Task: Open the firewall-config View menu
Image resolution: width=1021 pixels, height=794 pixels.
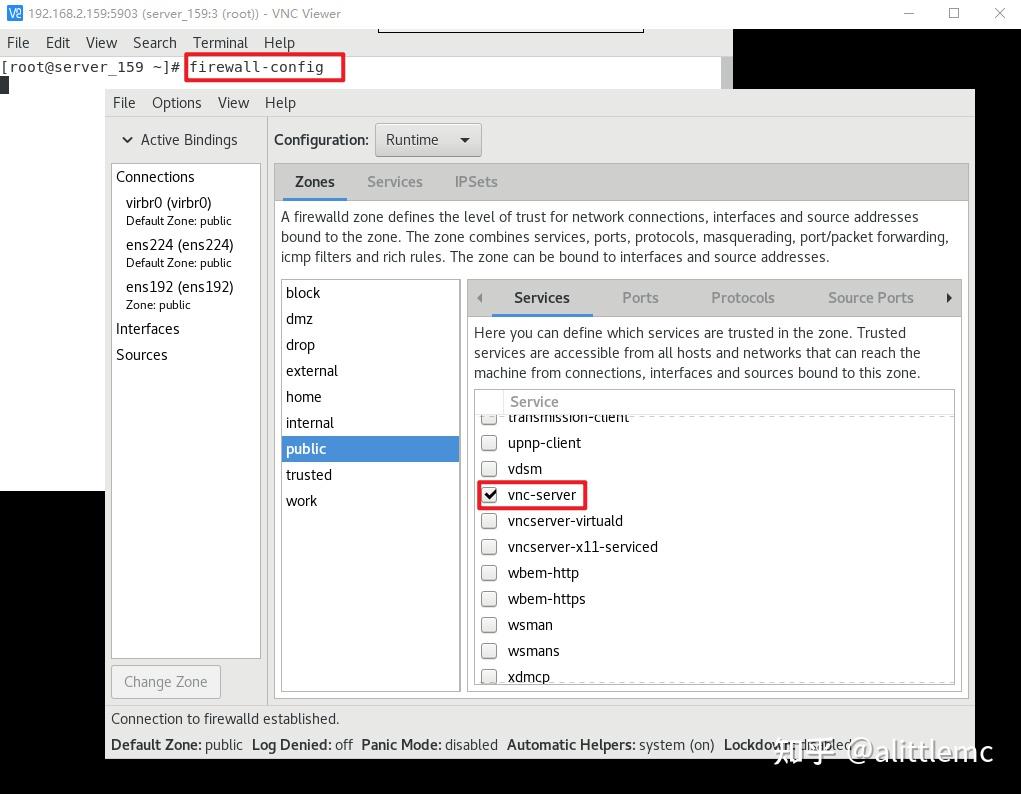Action: (233, 103)
